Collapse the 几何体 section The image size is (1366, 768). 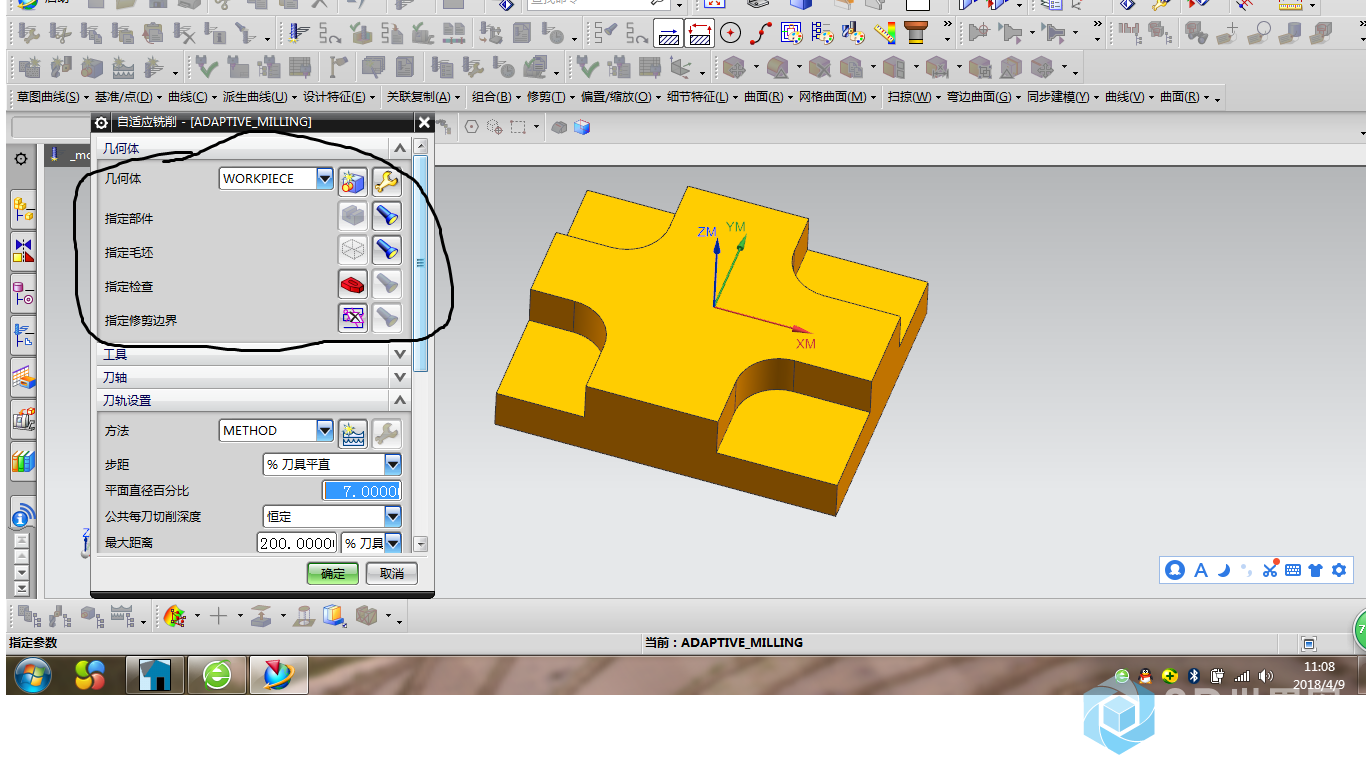(399, 148)
